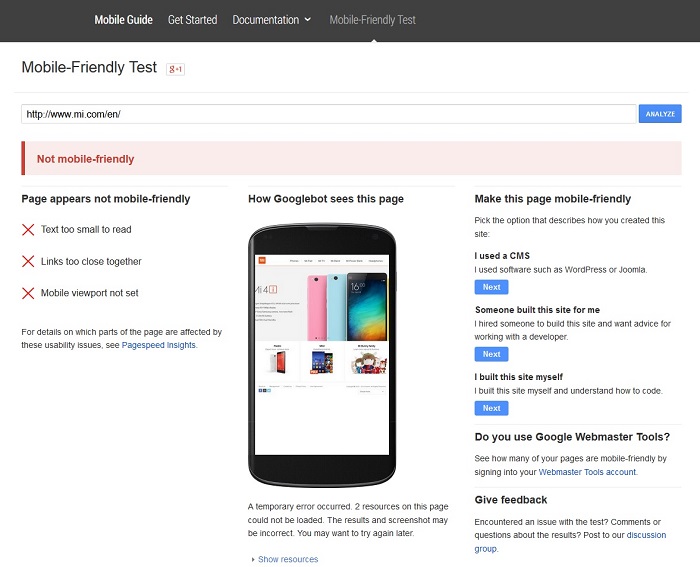Click the Mobile-Friendly Test page heading

pyautogui.click(x=89, y=67)
